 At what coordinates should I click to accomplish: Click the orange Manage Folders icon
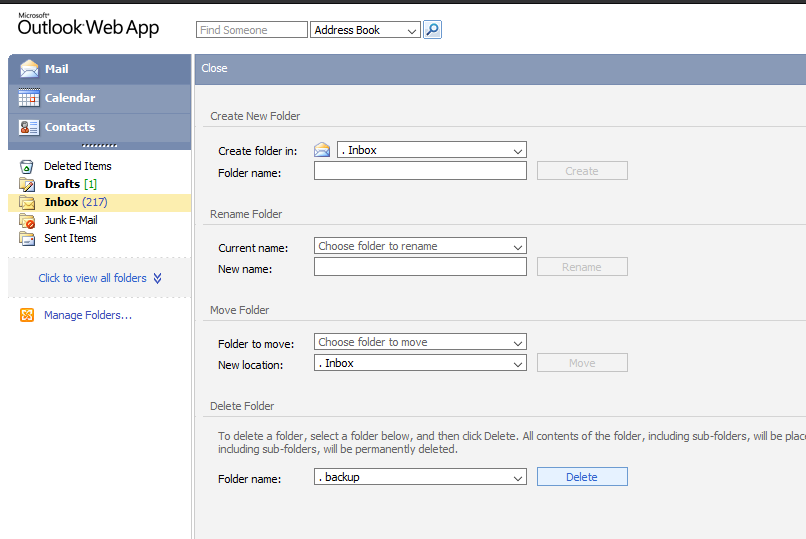pos(27,315)
